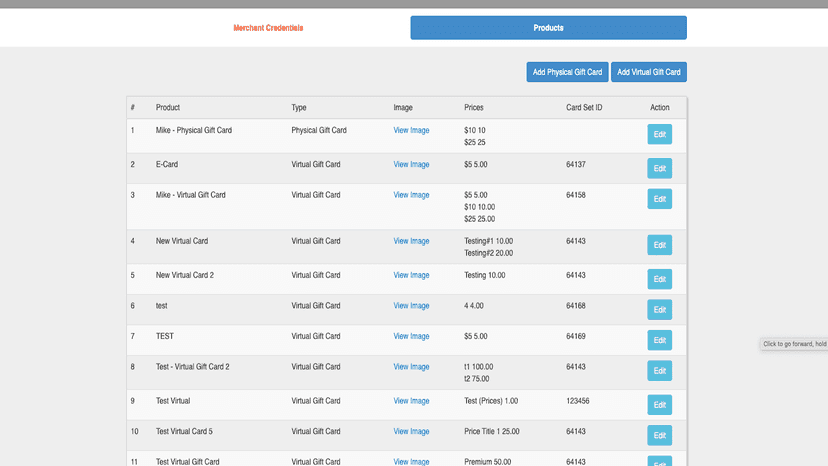
Task: View image for Test - Virtual Gift Card 2
Action: [x=411, y=367]
